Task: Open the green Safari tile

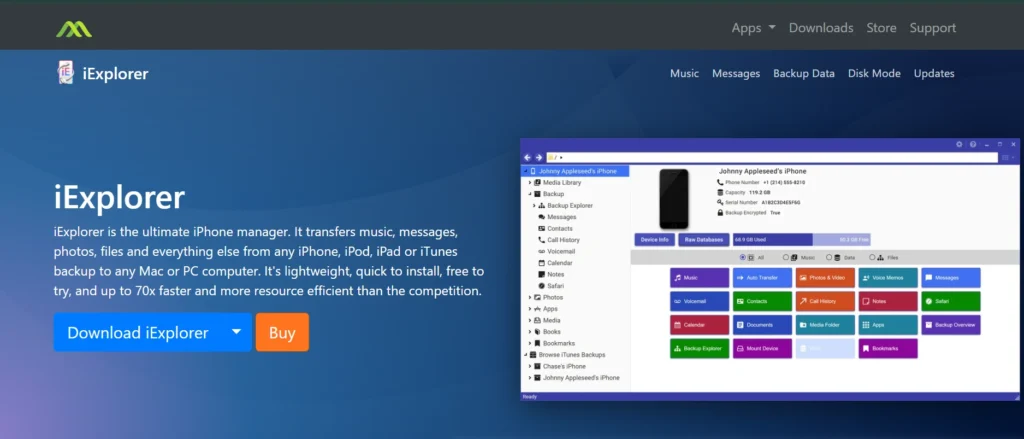Action: click(951, 301)
